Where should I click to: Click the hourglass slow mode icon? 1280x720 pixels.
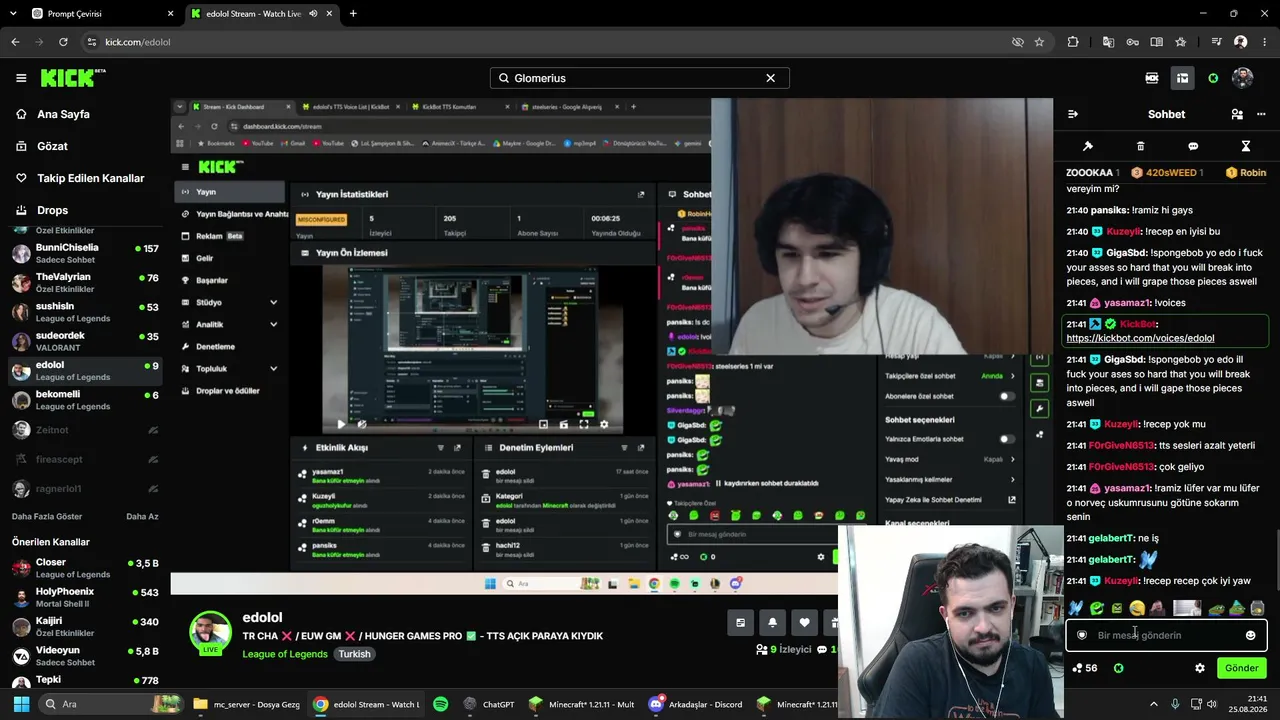1246,146
